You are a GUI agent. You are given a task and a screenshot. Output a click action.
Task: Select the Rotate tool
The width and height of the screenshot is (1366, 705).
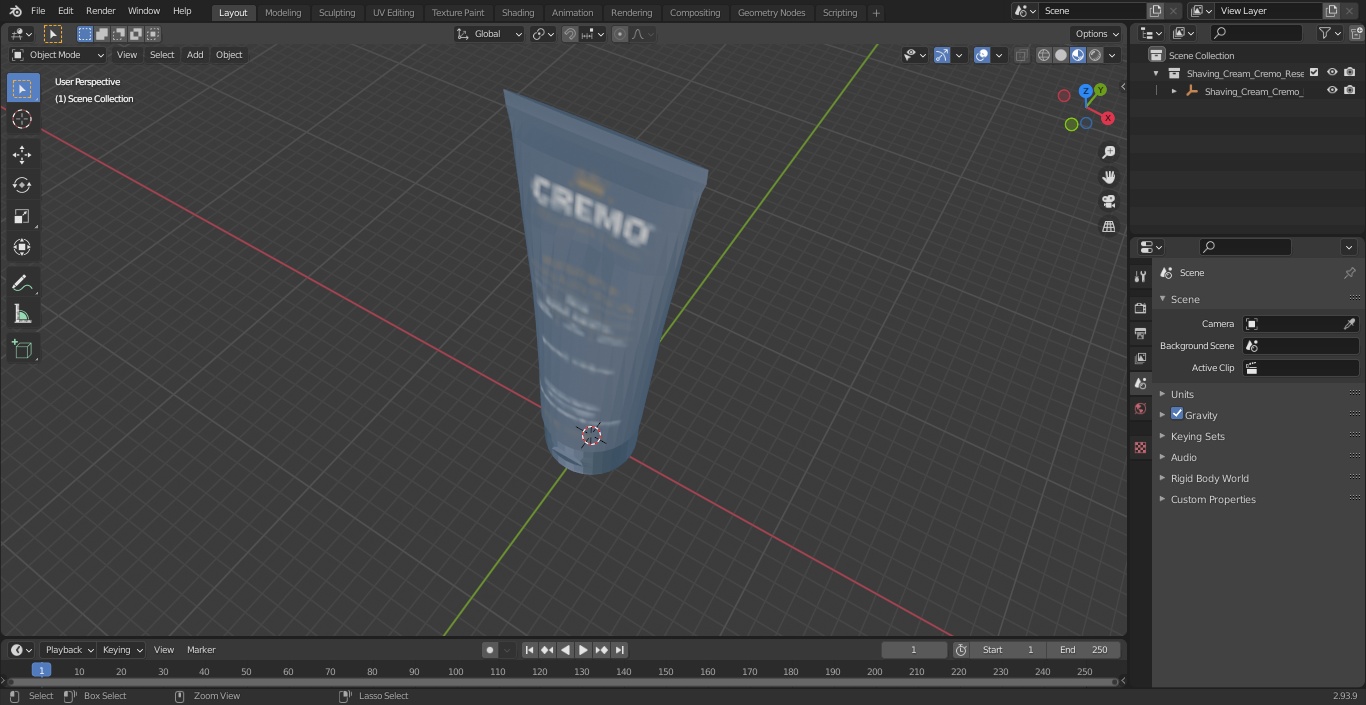tap(22, 185)
